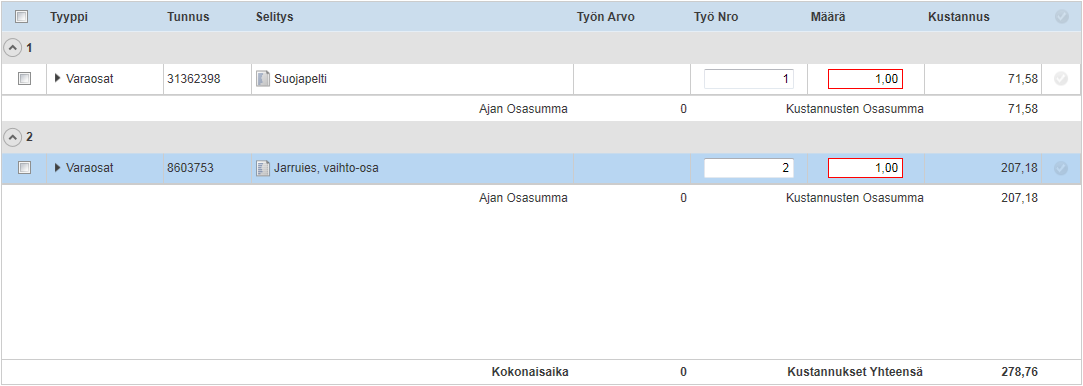Click the checkmark icon in the table header
1083x386 pixels.
coord(1062,17)
